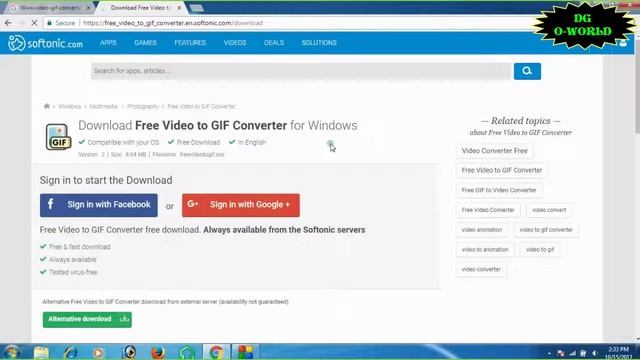The height and width of the screenshot is (360, 640).
Task: Open the GAMES menu
Action: point(145,42)
